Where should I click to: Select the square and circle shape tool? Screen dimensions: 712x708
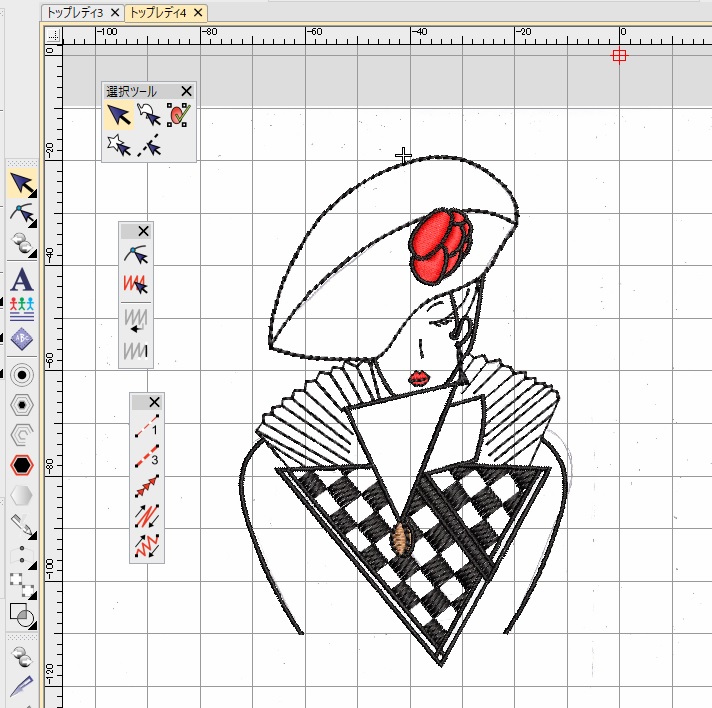(x=22, y=615)
